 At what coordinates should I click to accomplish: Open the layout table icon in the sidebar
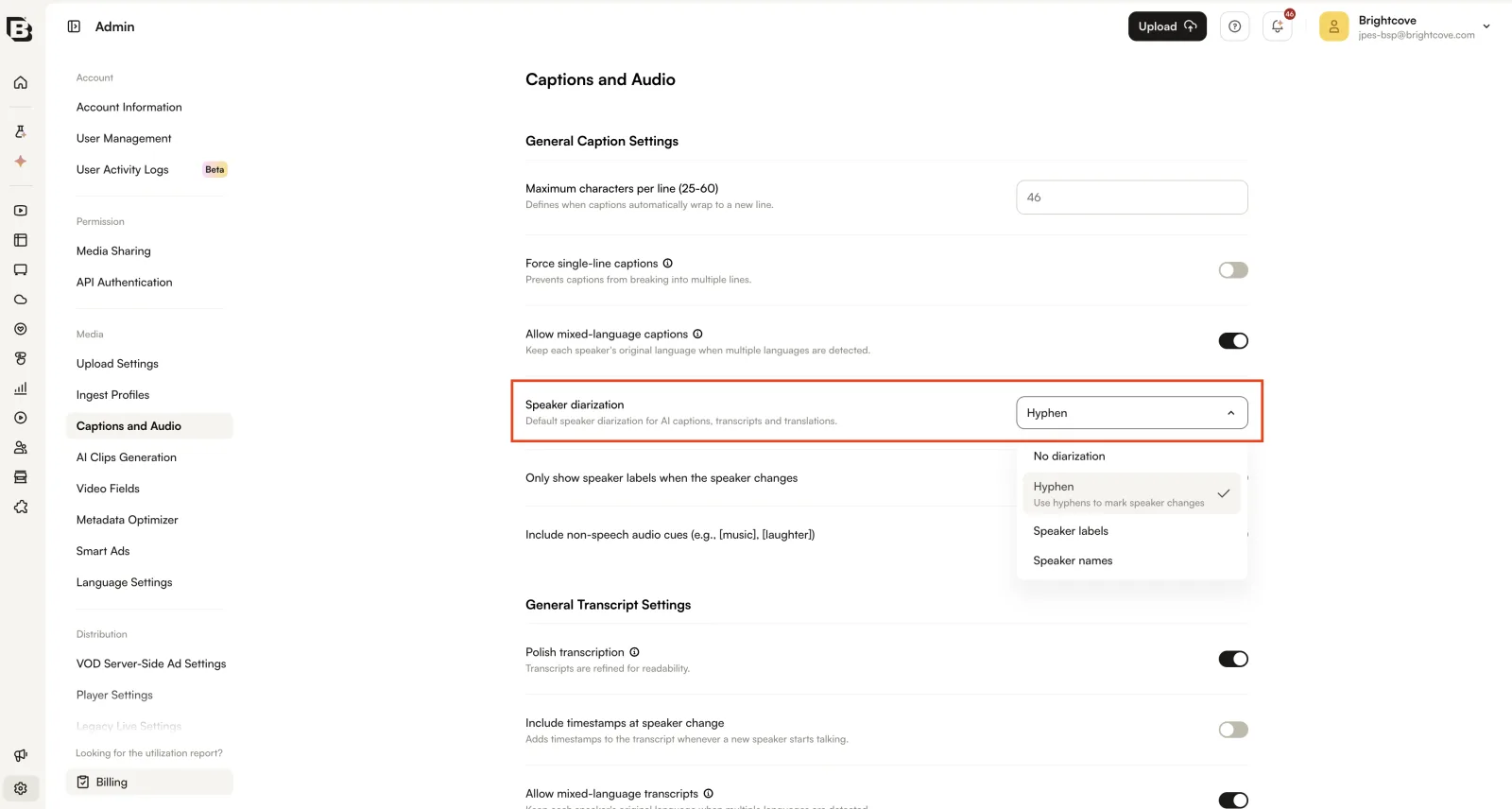(x=21, y=240)
